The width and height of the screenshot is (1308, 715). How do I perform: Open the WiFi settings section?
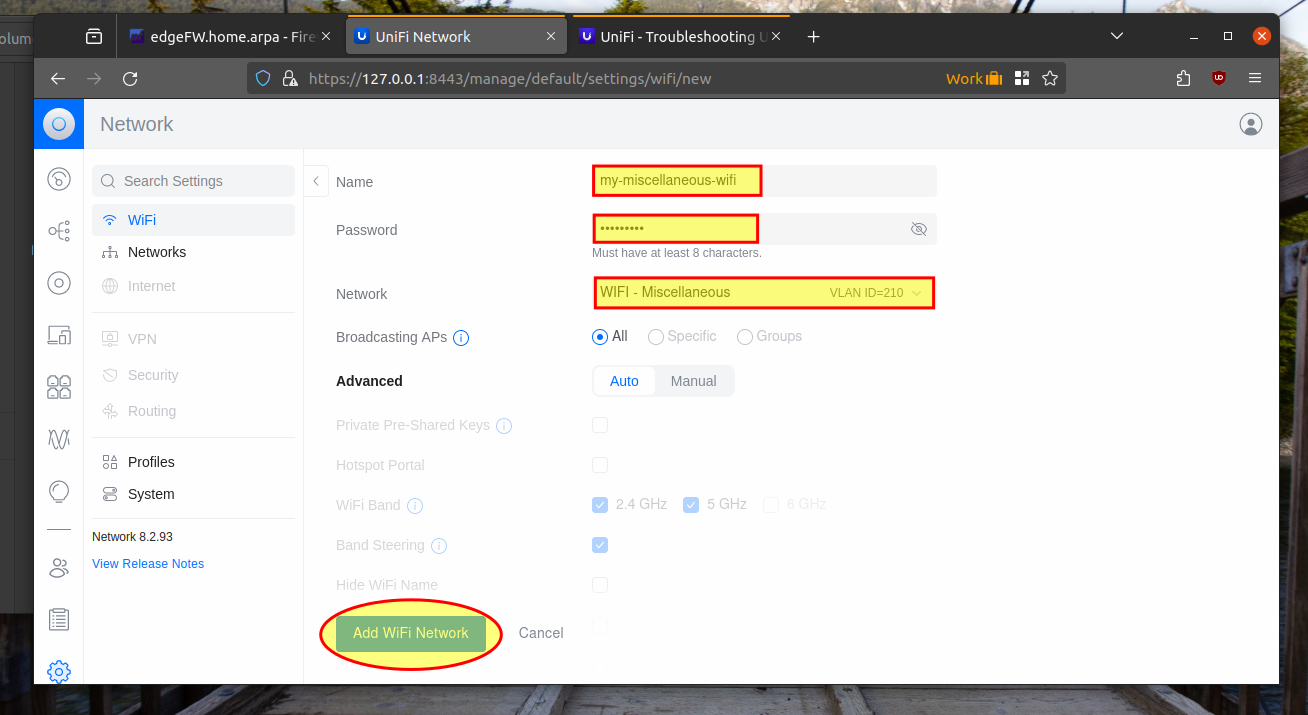point(193,220)
